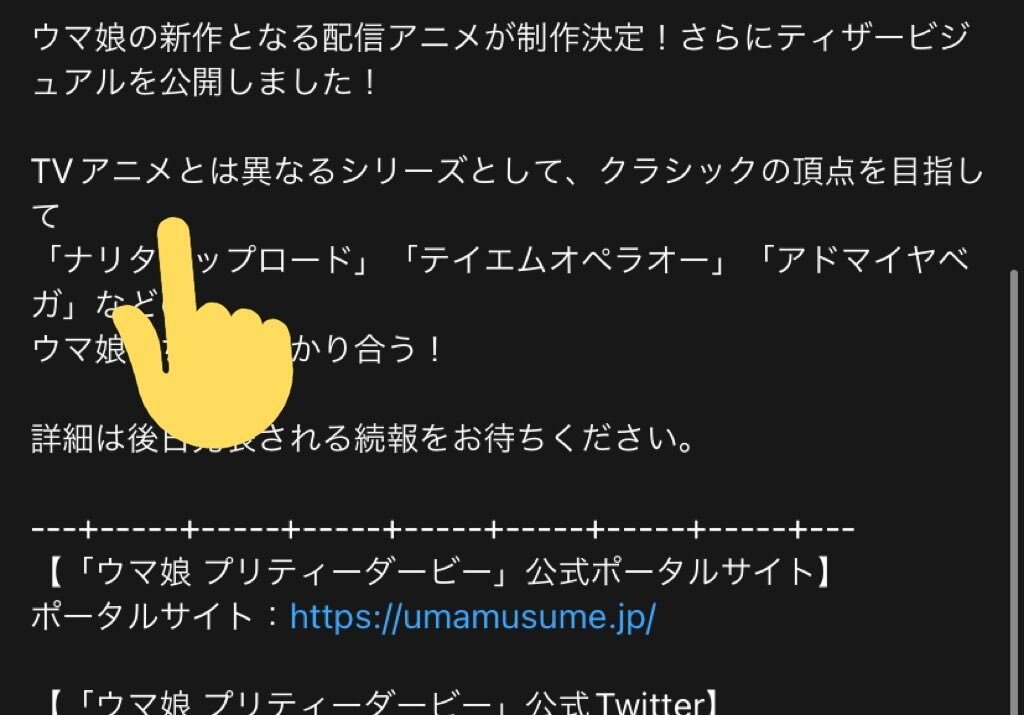Viewport: 1024px width, 715px height.
Task: Click the dashed plus-sign separator line
Action: (x=443, y=529)
